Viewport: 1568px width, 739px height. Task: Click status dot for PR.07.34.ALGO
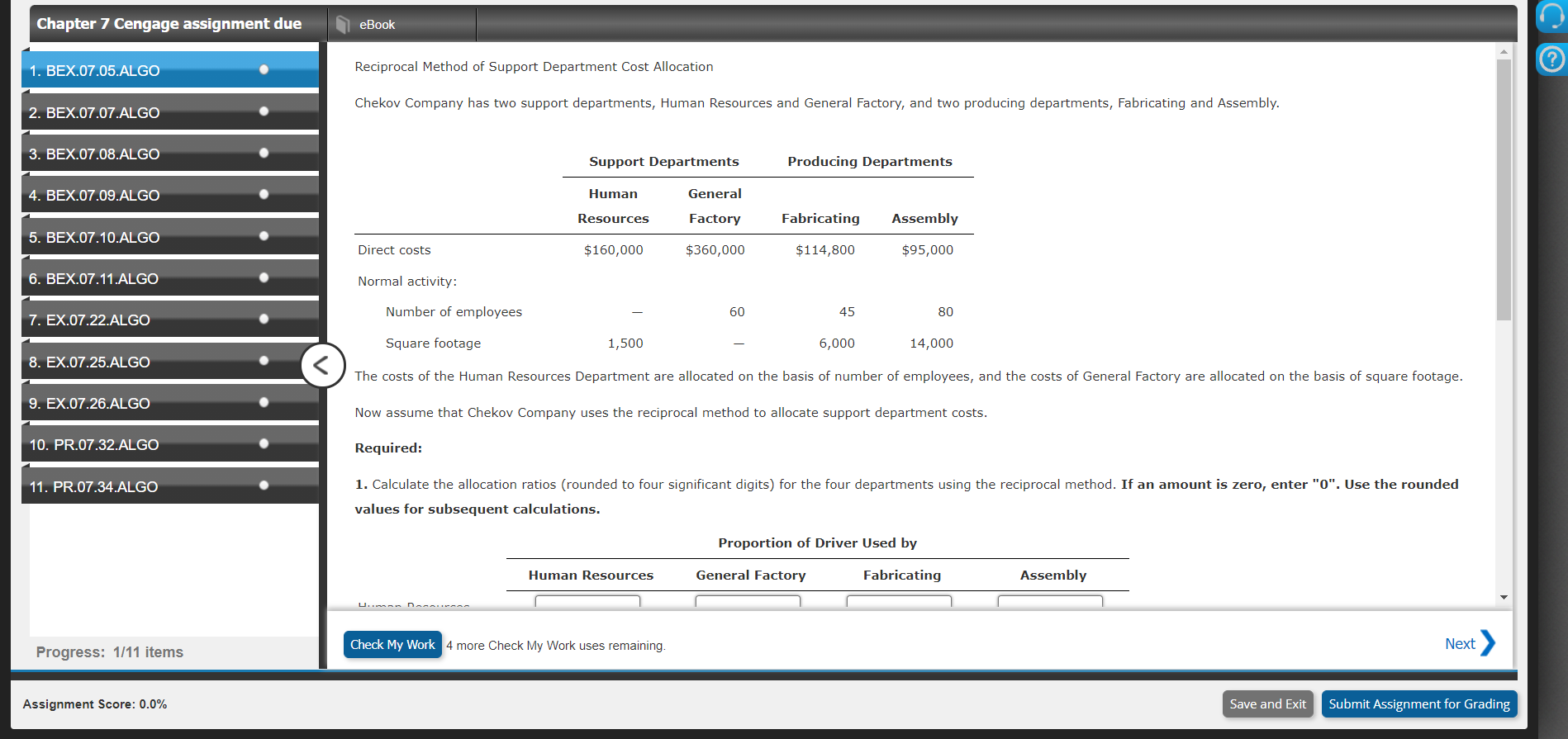pyautogui.click(x=264, y=486)
